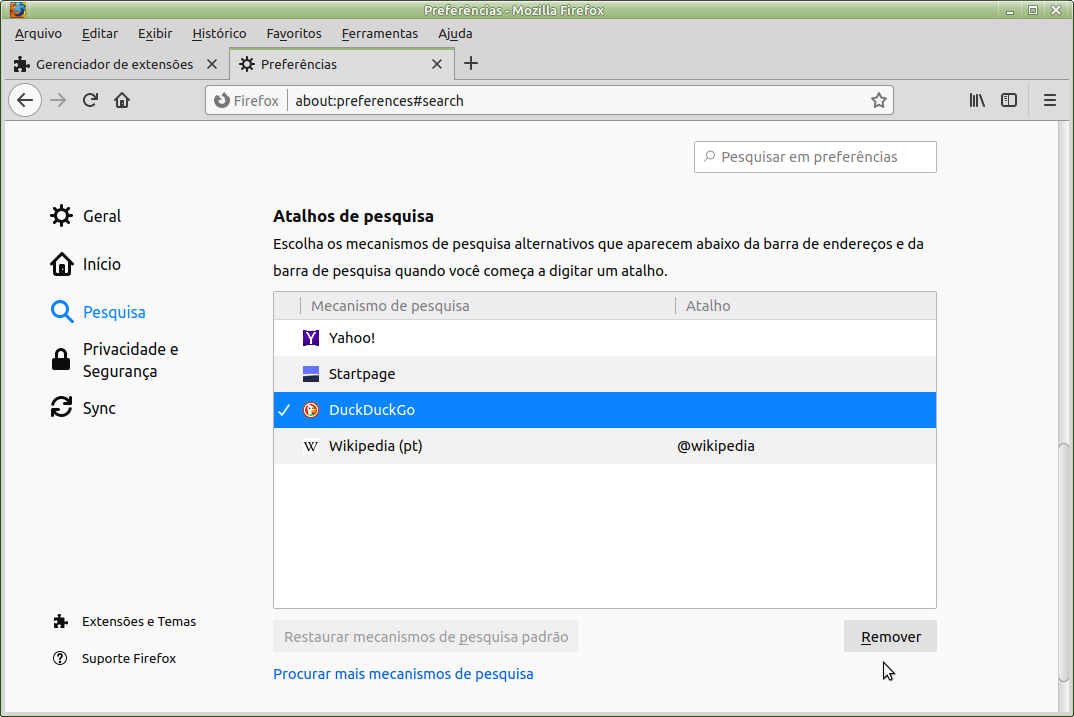The width and height of the screenshot is (1074, 717).
Task: Select the Pesquisa magnifier icon category
Action: (62, 312)
